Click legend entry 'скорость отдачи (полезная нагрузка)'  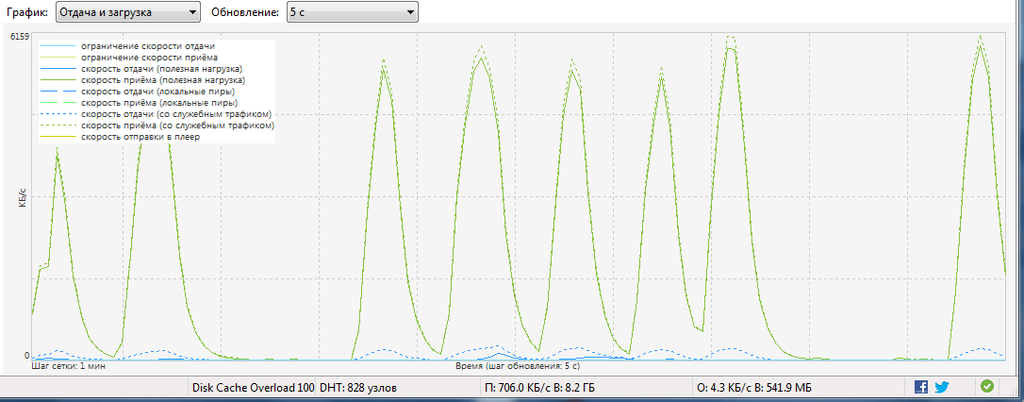162,69
